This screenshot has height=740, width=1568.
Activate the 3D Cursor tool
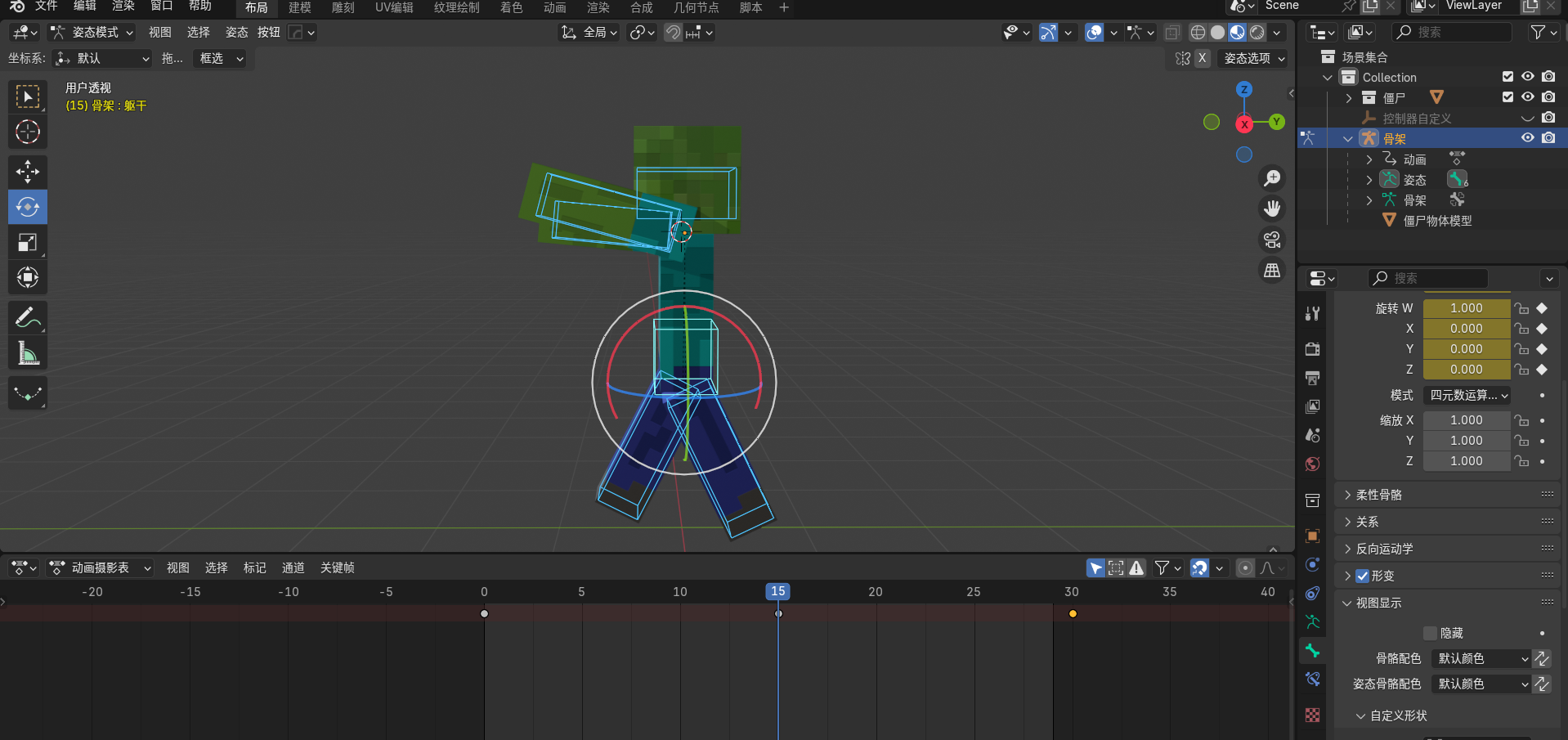(28, 132)
